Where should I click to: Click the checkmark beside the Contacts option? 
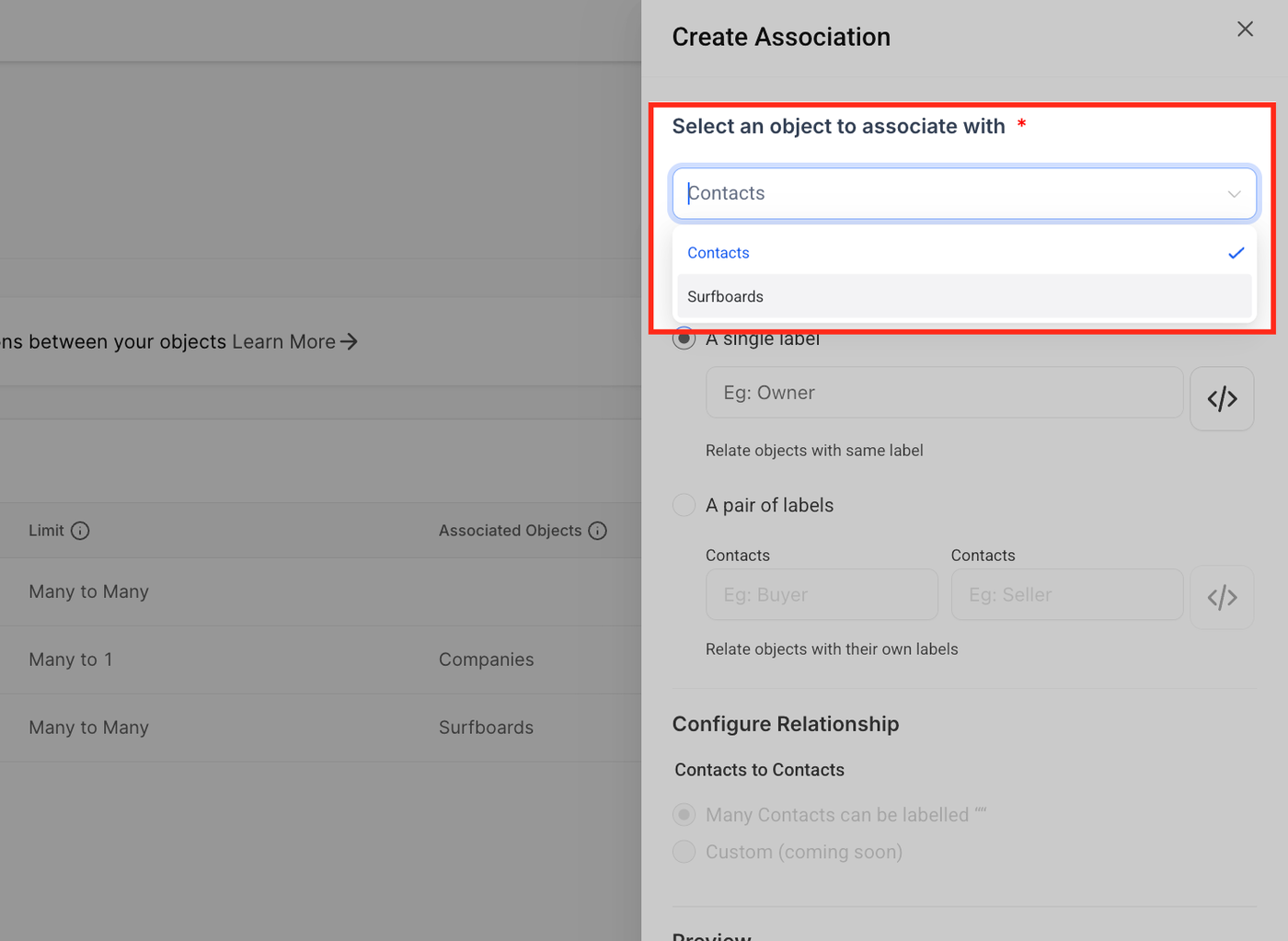click(1236, 253)
